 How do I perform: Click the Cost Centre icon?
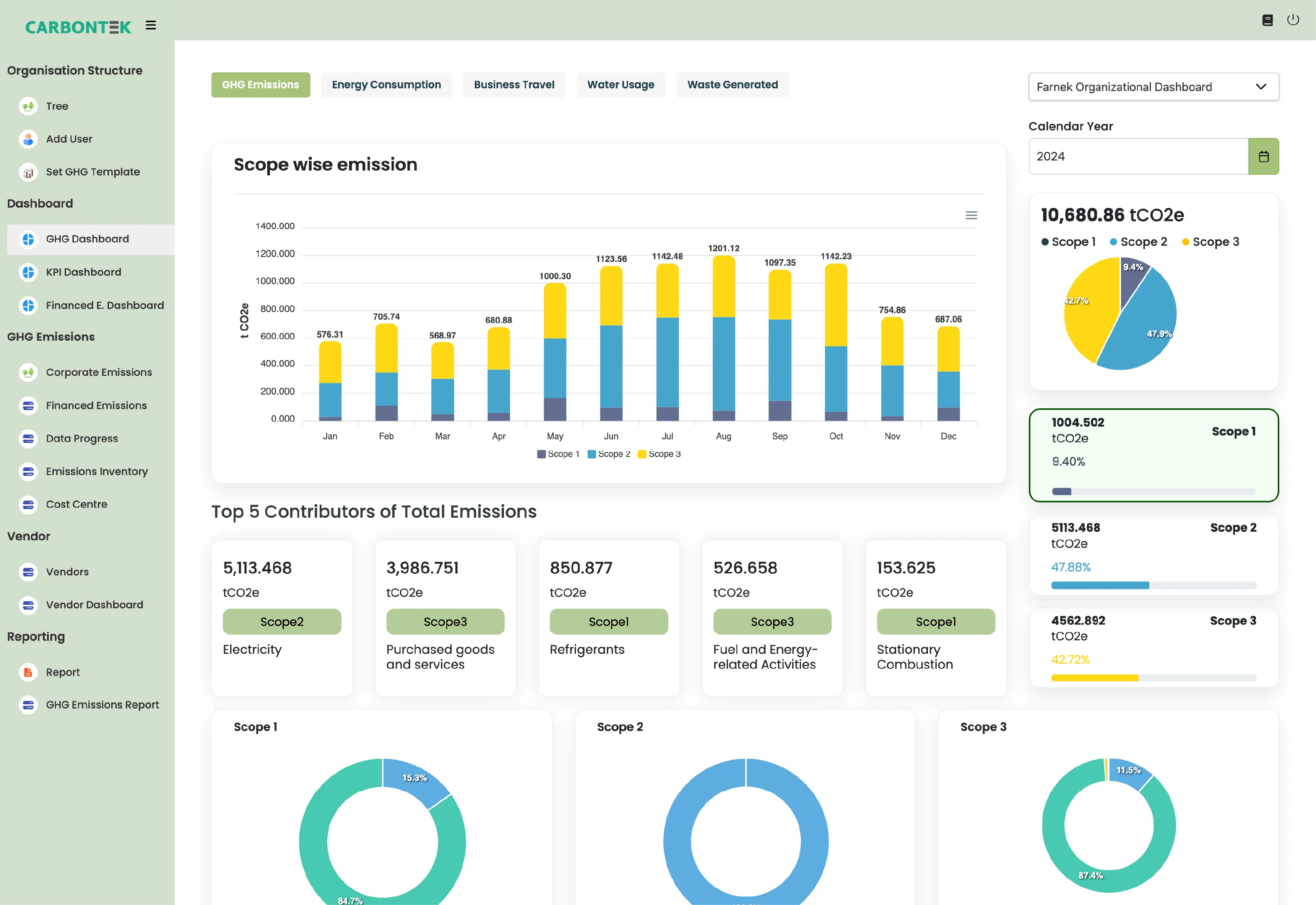click(x=28, y=504)
